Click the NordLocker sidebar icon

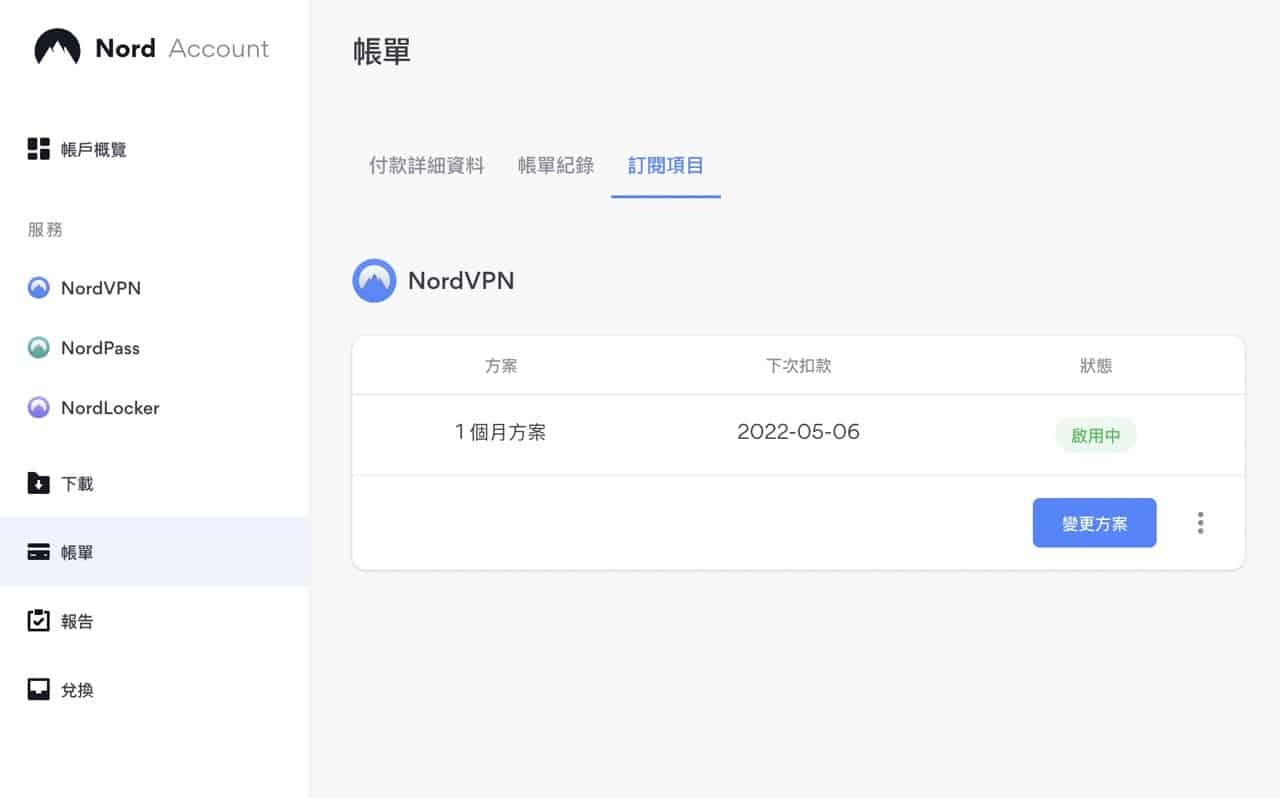[x=38, y=408]
